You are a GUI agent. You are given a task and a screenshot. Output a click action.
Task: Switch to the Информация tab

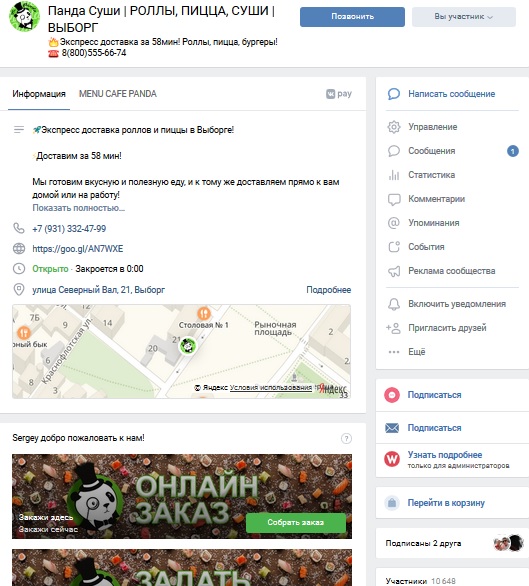tap(39, 94)
